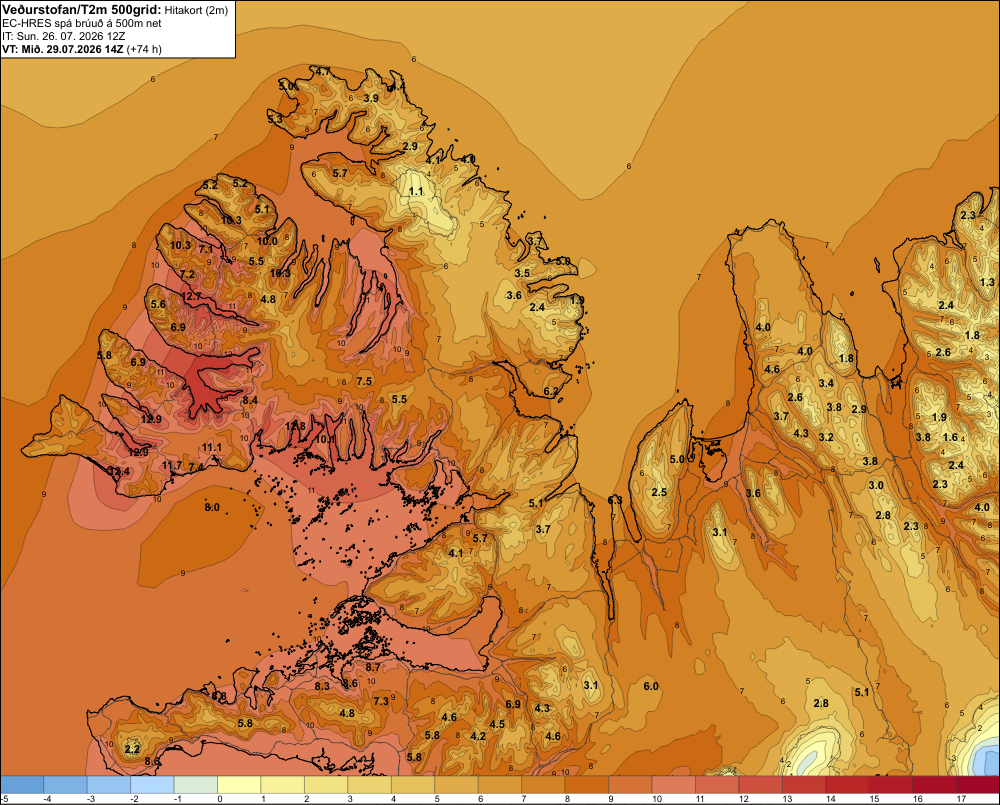Click the '3.0' temperature value
This screenshot has height=805, width=1000.
coord(876,485)
